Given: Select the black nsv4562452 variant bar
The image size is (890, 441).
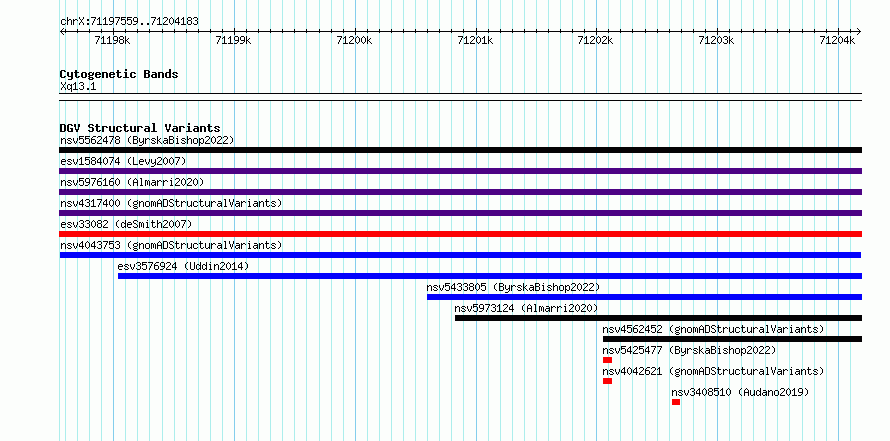Looking at the screenshot, I should (732, 339).
